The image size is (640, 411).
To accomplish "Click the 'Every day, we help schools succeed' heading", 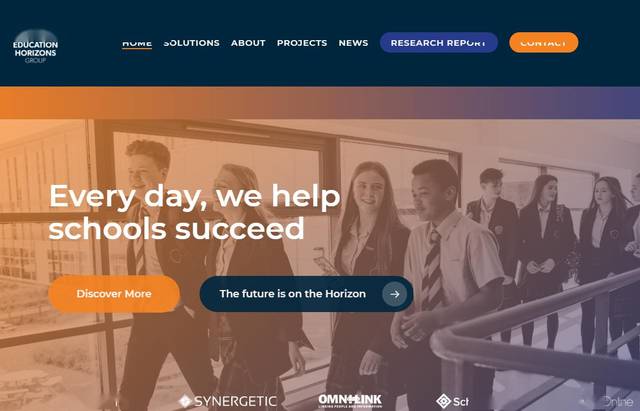I will coord(194,212).
